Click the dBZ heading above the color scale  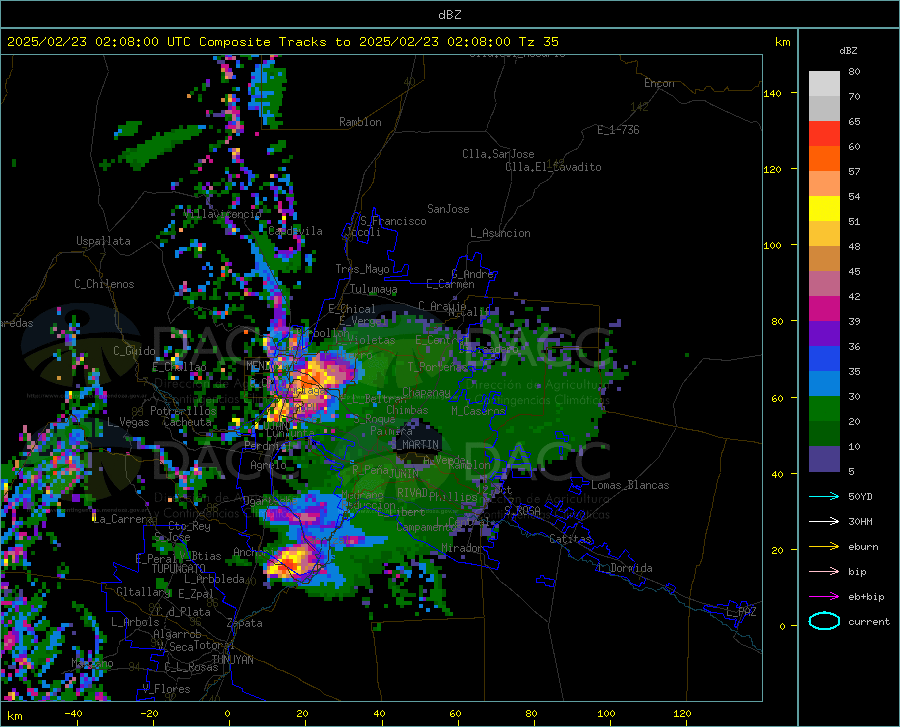(x=848, y=50)
